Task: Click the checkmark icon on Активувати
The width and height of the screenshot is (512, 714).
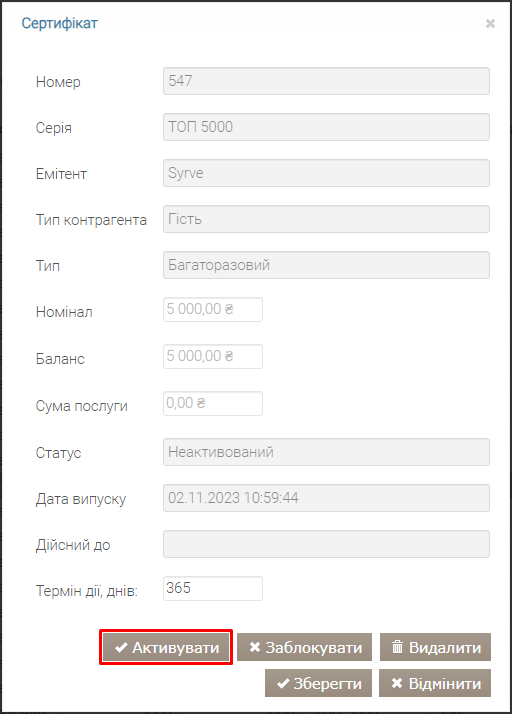Action: coord(121,648)
